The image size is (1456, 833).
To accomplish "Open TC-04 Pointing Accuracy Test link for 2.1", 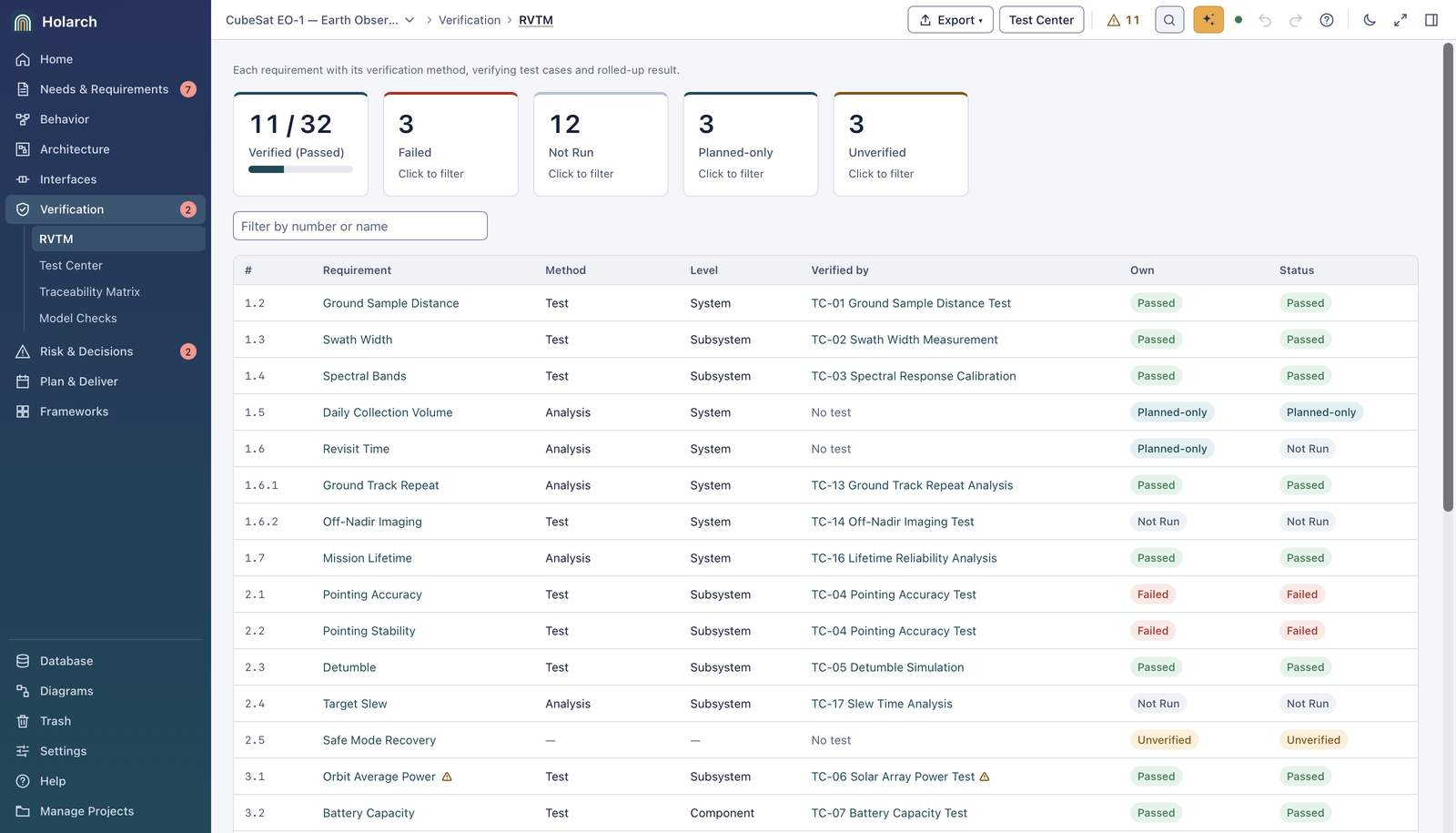I will point(894,594).
